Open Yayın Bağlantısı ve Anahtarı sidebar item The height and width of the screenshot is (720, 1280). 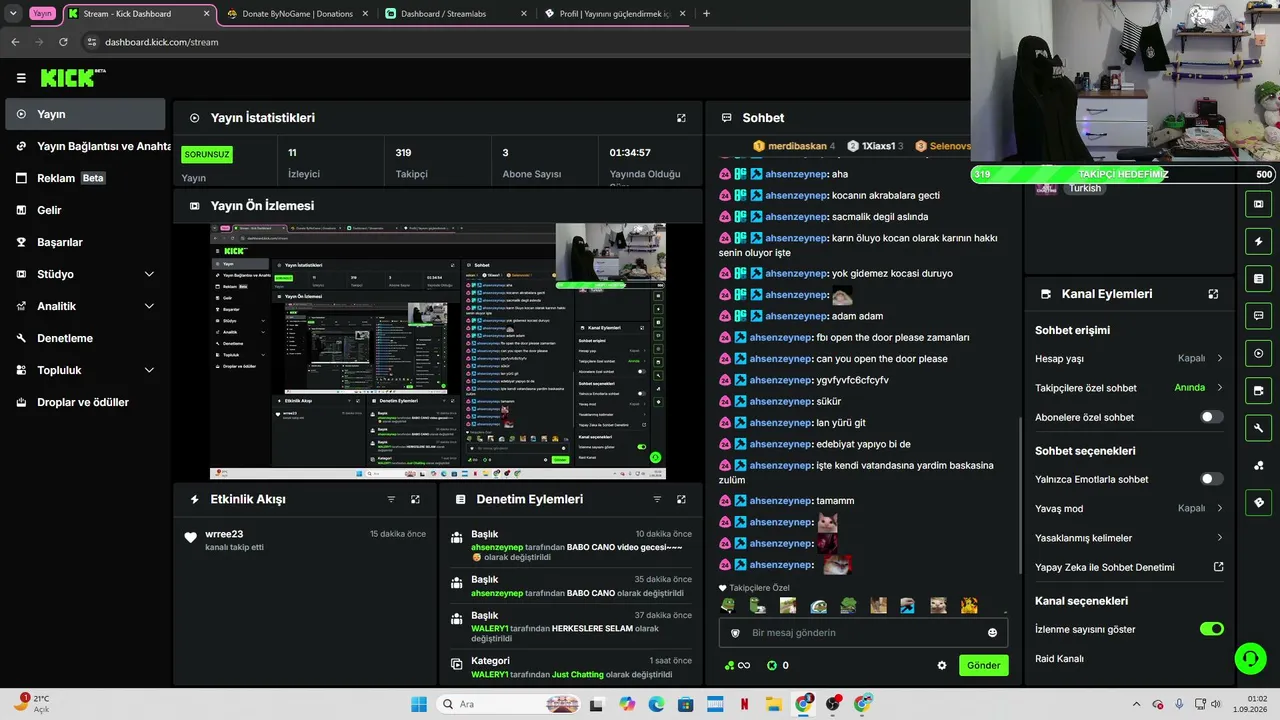[86, 146]
